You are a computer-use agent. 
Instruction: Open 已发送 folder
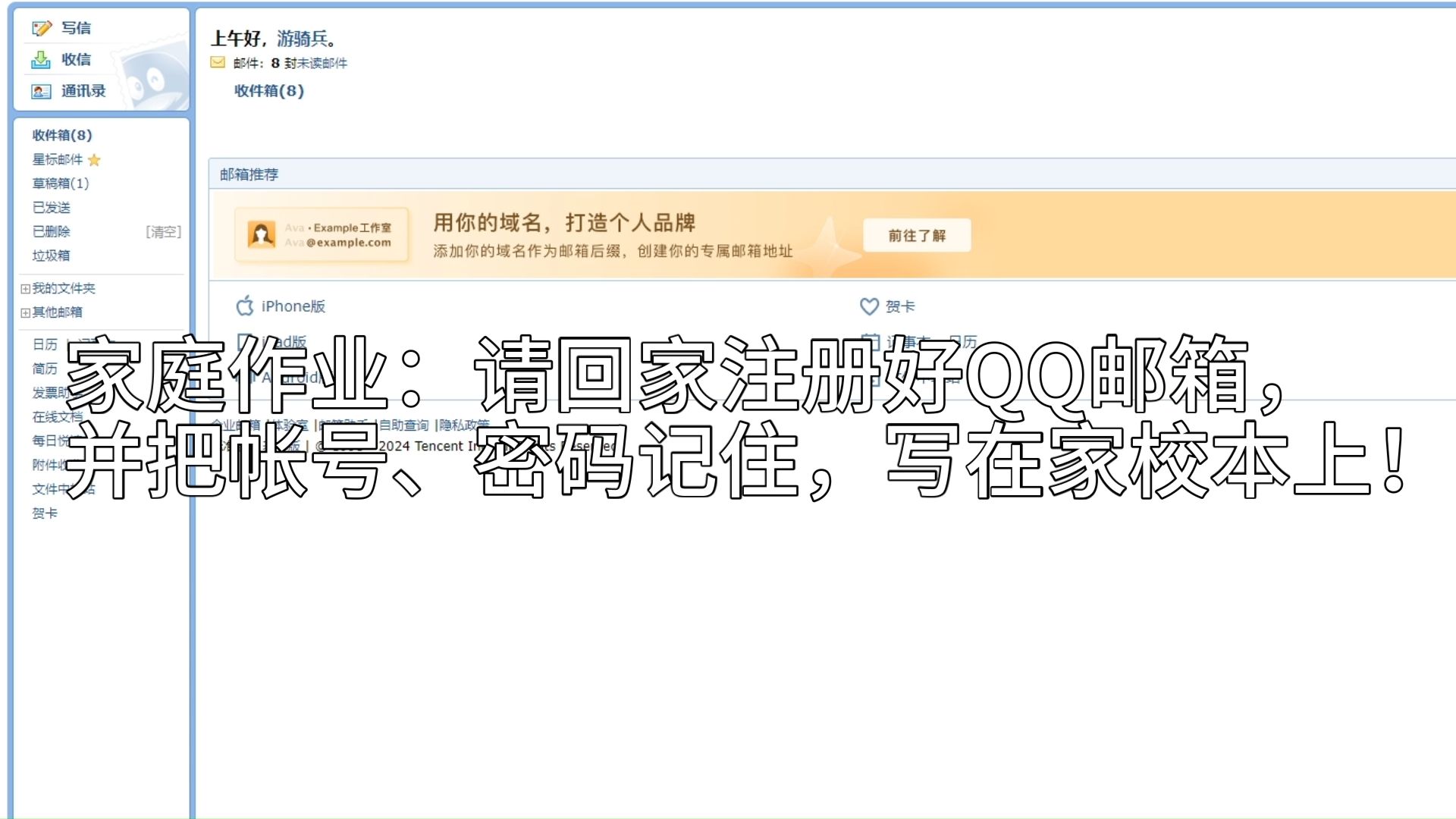(51, 208)
